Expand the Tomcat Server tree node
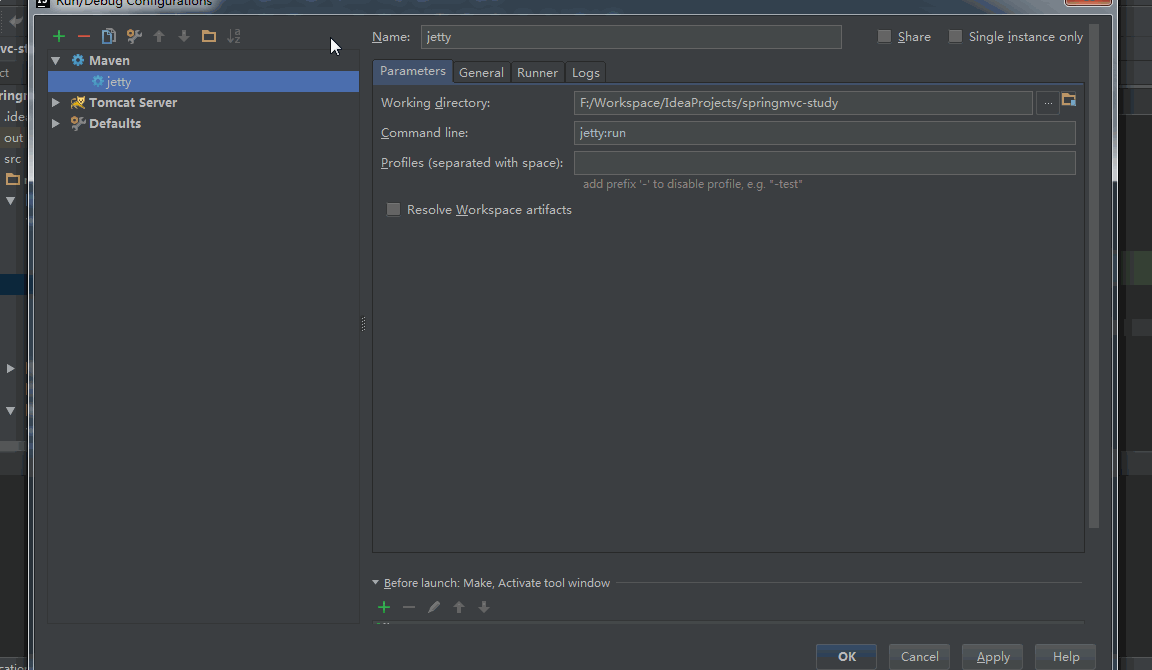The height and width of the screenshot is (670, 1152). (x=56, y=103)
